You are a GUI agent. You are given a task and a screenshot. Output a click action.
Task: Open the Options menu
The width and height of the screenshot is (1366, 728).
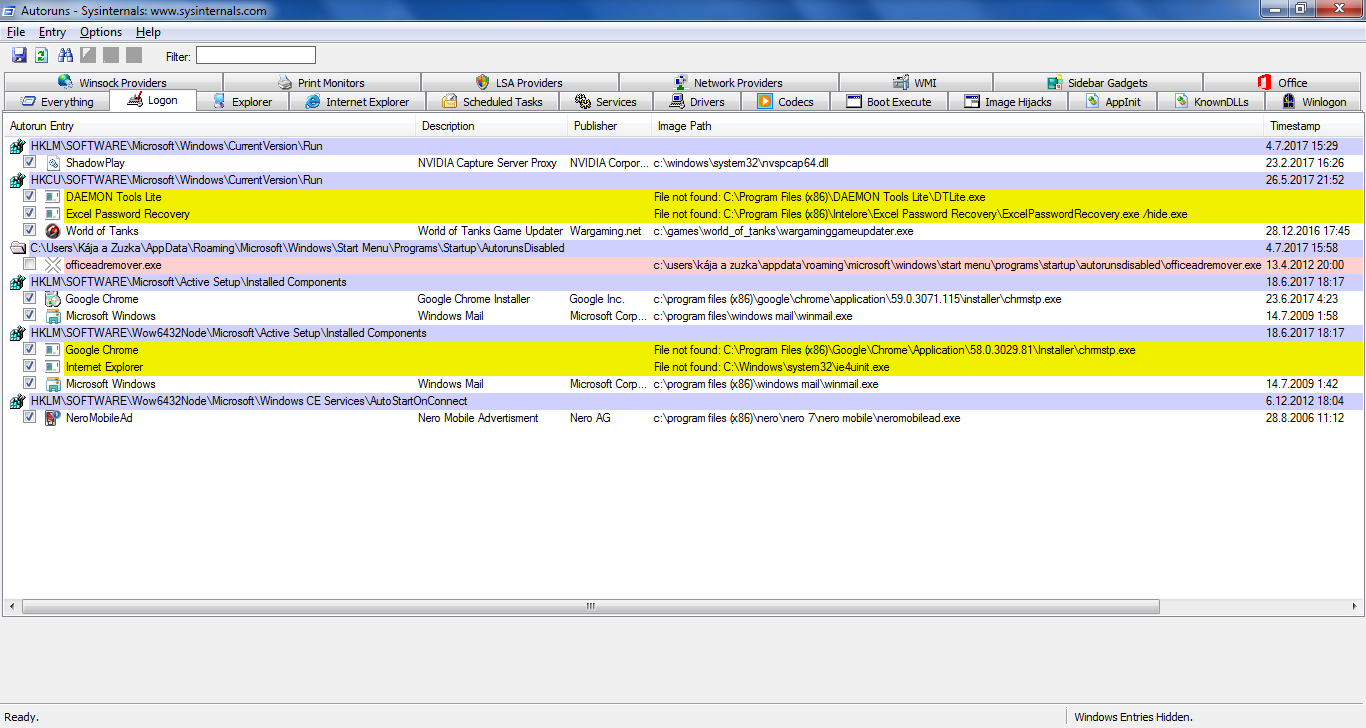pos(101,32)
